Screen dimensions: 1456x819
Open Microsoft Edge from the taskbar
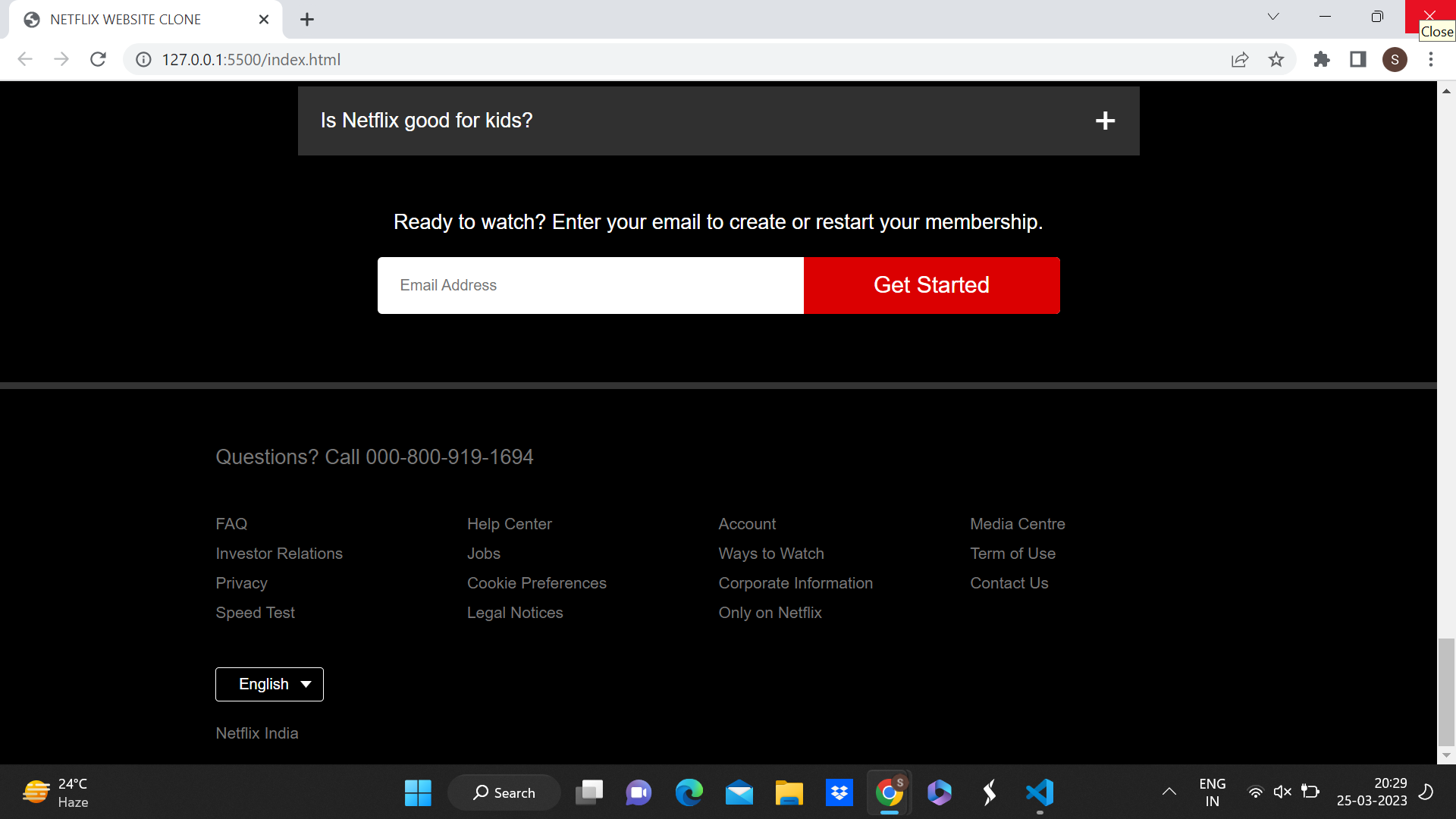[x=689, y=792]
